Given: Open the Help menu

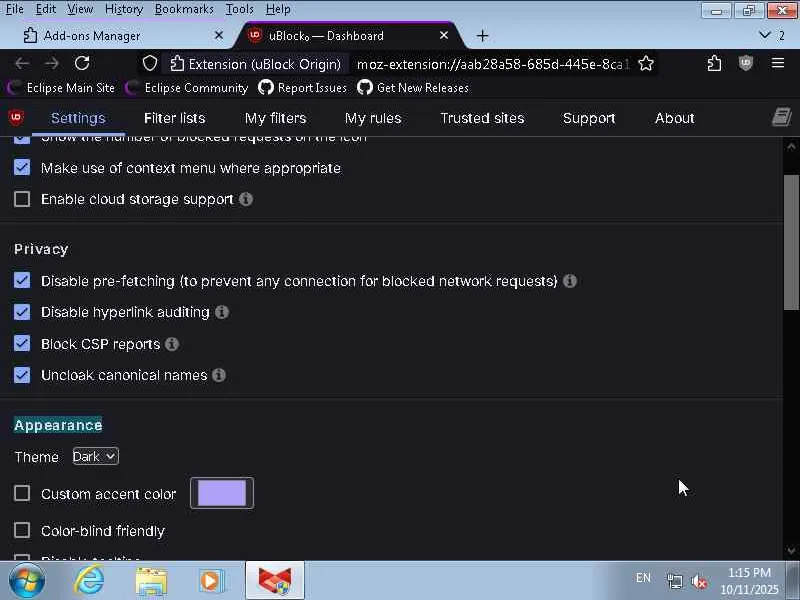Looking at the screenshot, I should click(278, 9).
